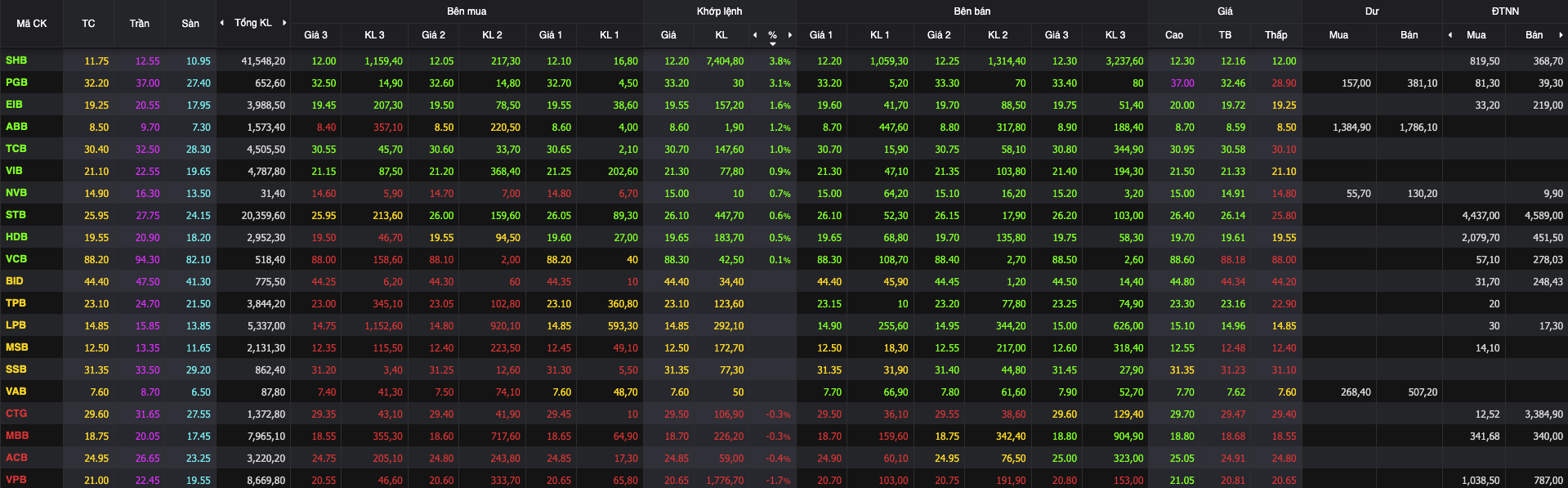Screen dimensions: 1568x488
Task: Select the ĐTNN group header
Action: pos(1505,11)
